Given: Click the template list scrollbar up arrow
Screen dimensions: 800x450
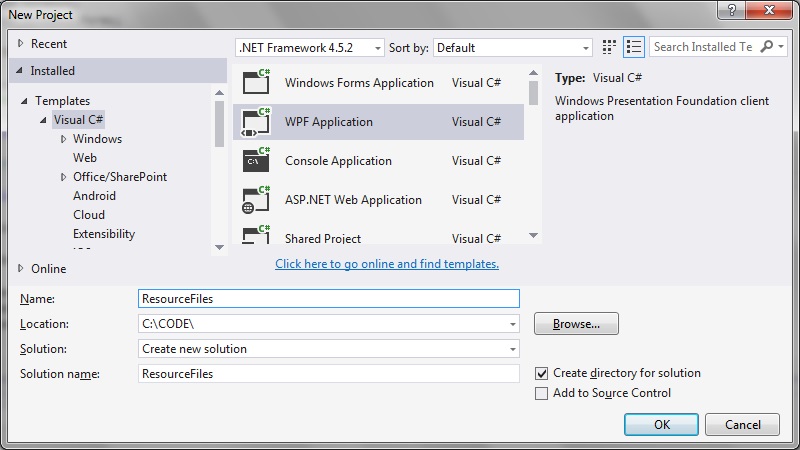Looking at the screenshot, I should pyautogui.click(x=533, y=73).
